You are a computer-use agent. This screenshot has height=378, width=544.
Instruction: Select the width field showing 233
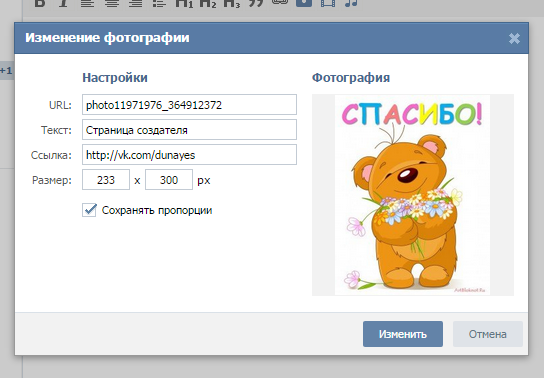tap(106, 180)
